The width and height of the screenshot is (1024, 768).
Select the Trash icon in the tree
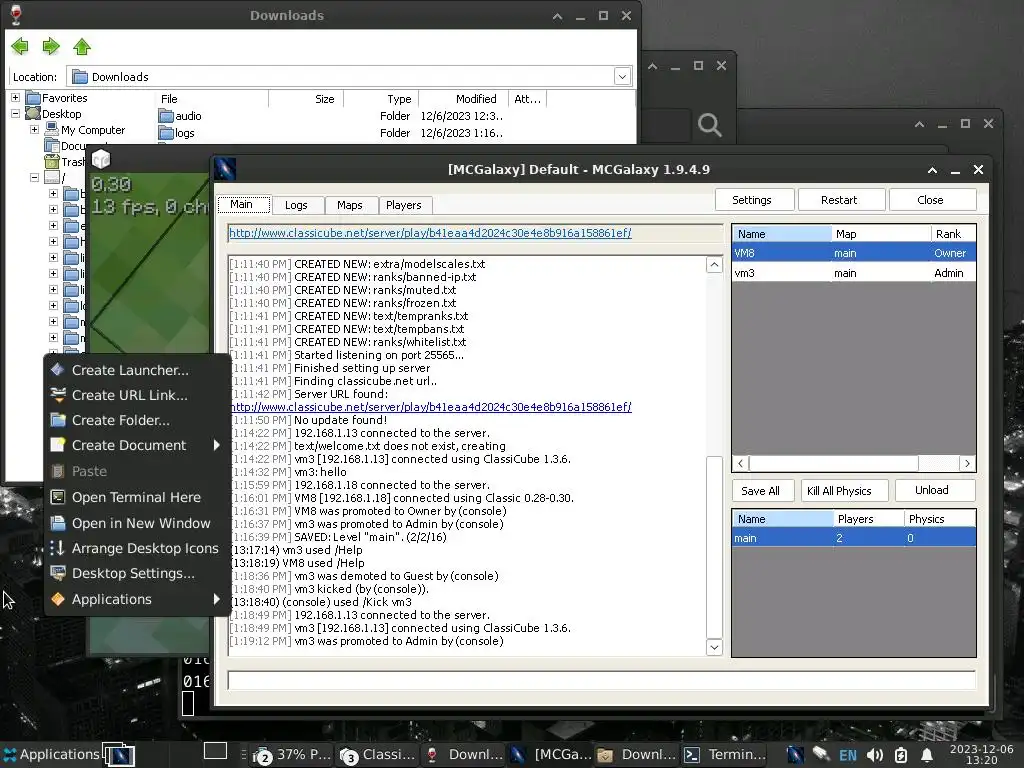pyautogui.click(x=52, y=161)
